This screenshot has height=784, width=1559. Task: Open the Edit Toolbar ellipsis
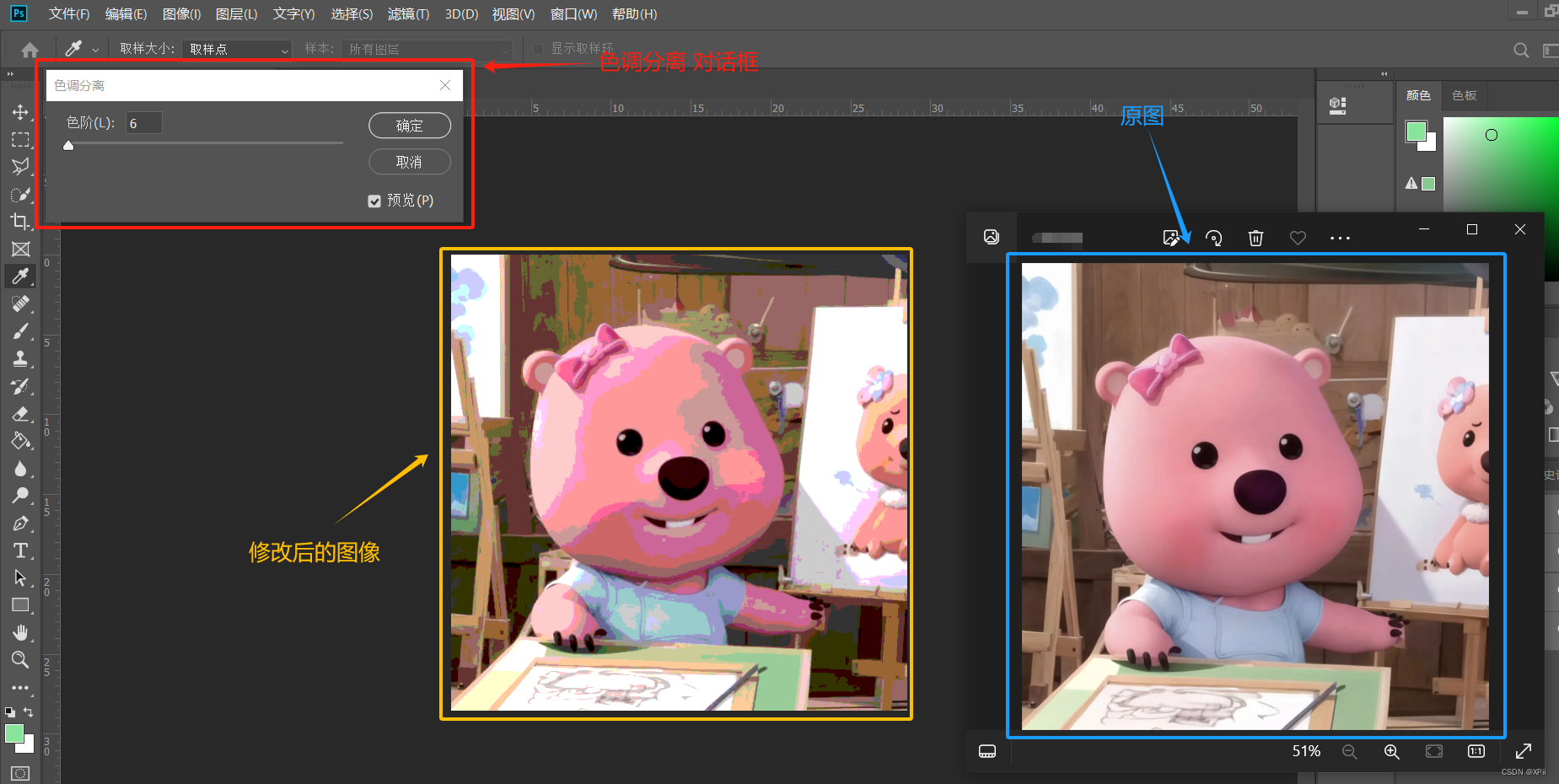click(20, 688)
